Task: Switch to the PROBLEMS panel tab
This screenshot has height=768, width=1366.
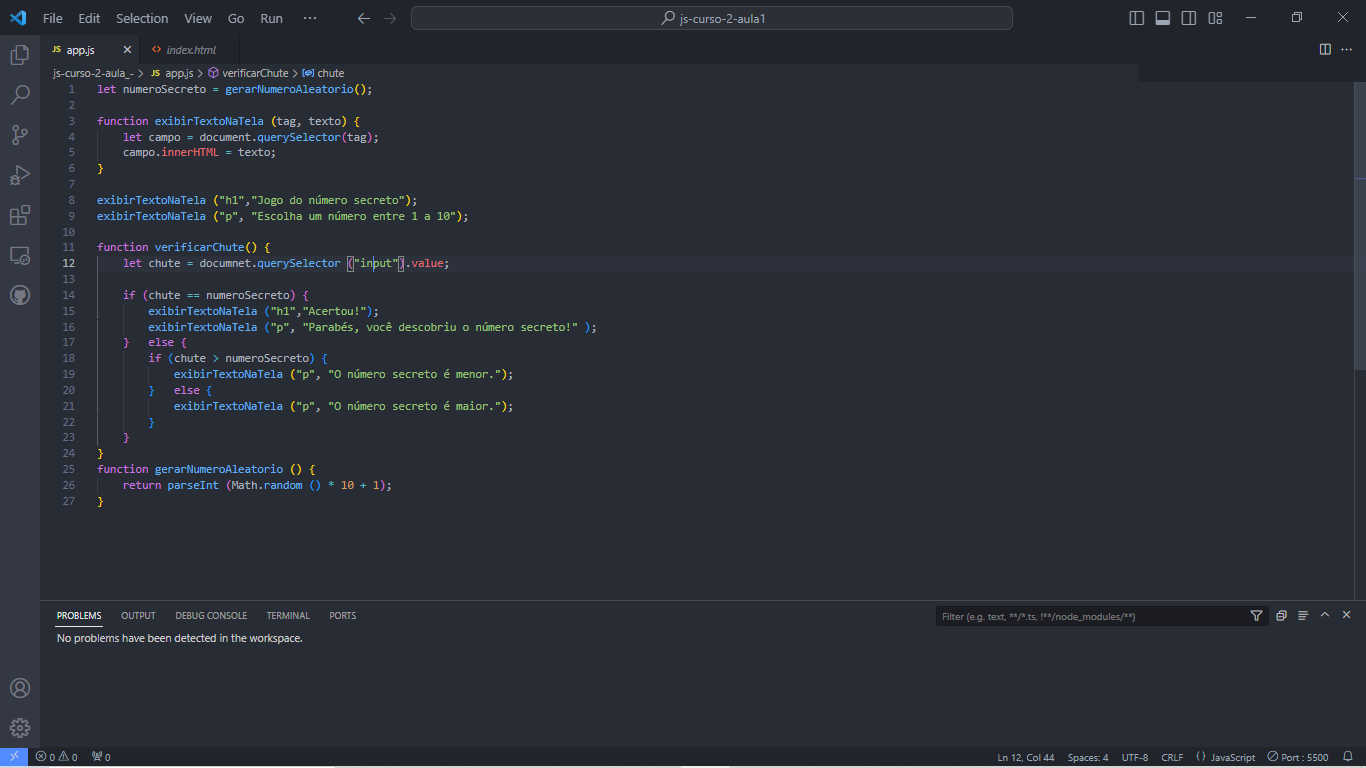Action: pos(79,616)
